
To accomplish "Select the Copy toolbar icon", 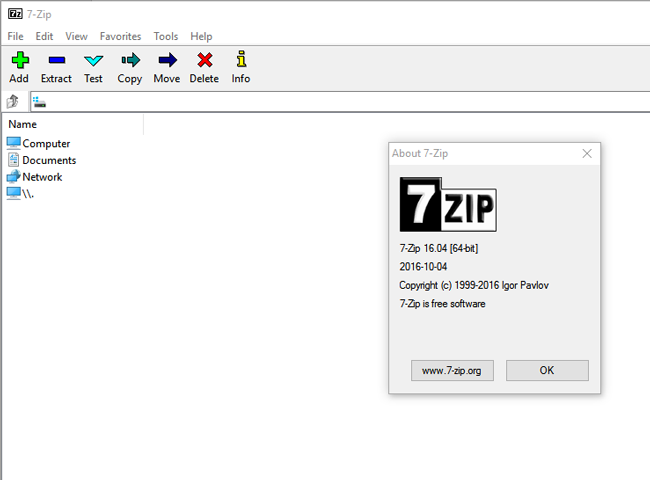I will pos(129,60).
